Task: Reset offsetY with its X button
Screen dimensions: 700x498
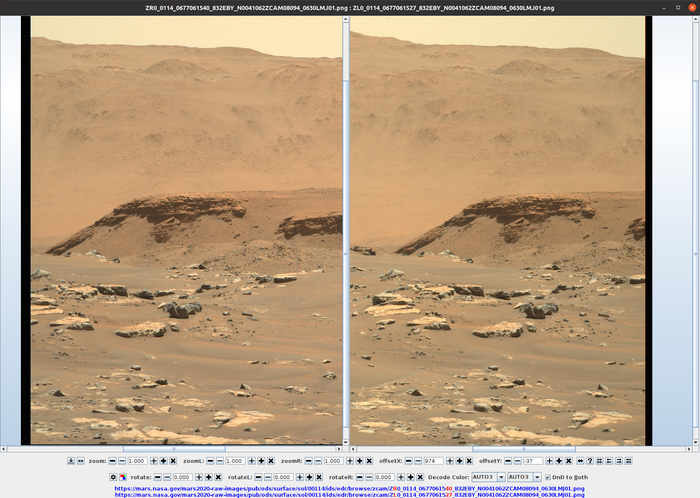Action: coord(569,461)
